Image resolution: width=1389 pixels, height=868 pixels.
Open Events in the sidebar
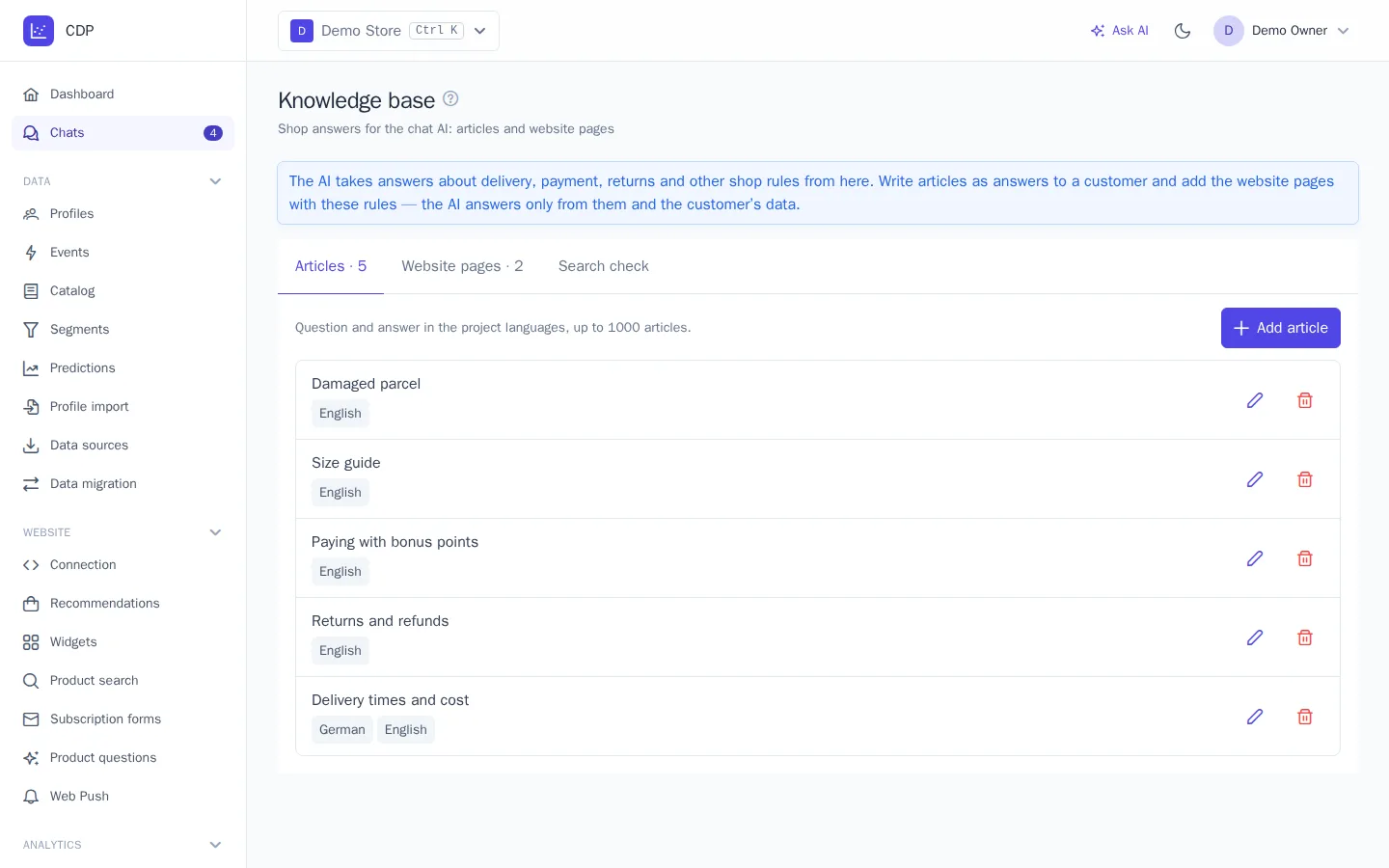(123, 253)
